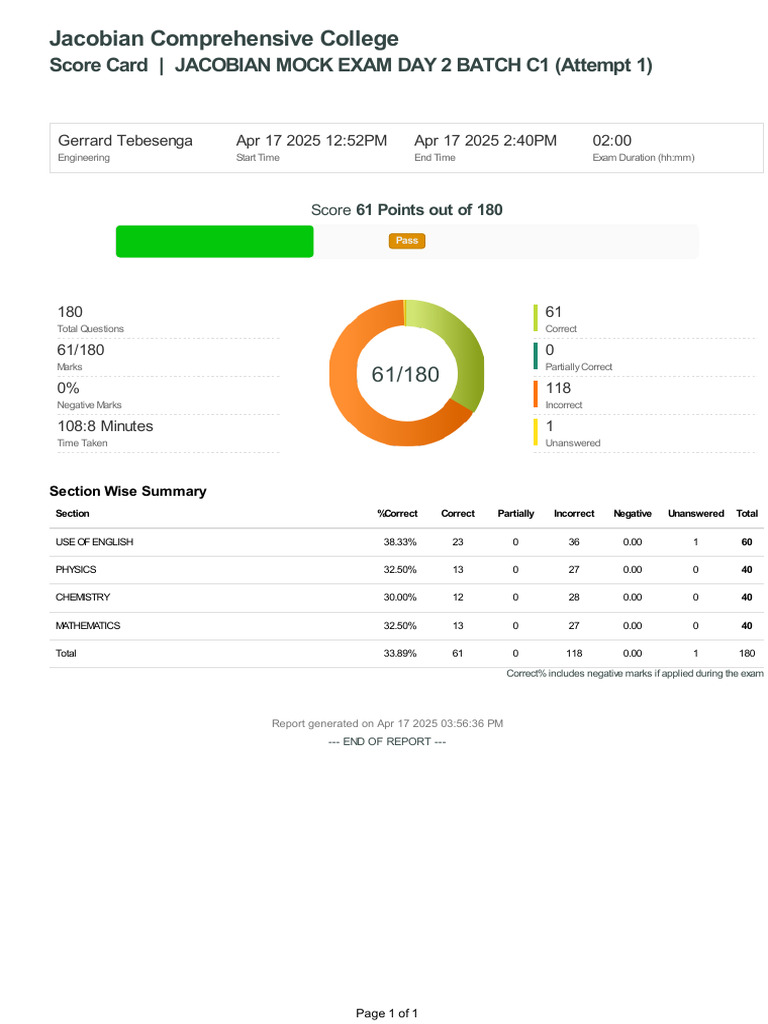Click the 33.89% total percentage

400,653
